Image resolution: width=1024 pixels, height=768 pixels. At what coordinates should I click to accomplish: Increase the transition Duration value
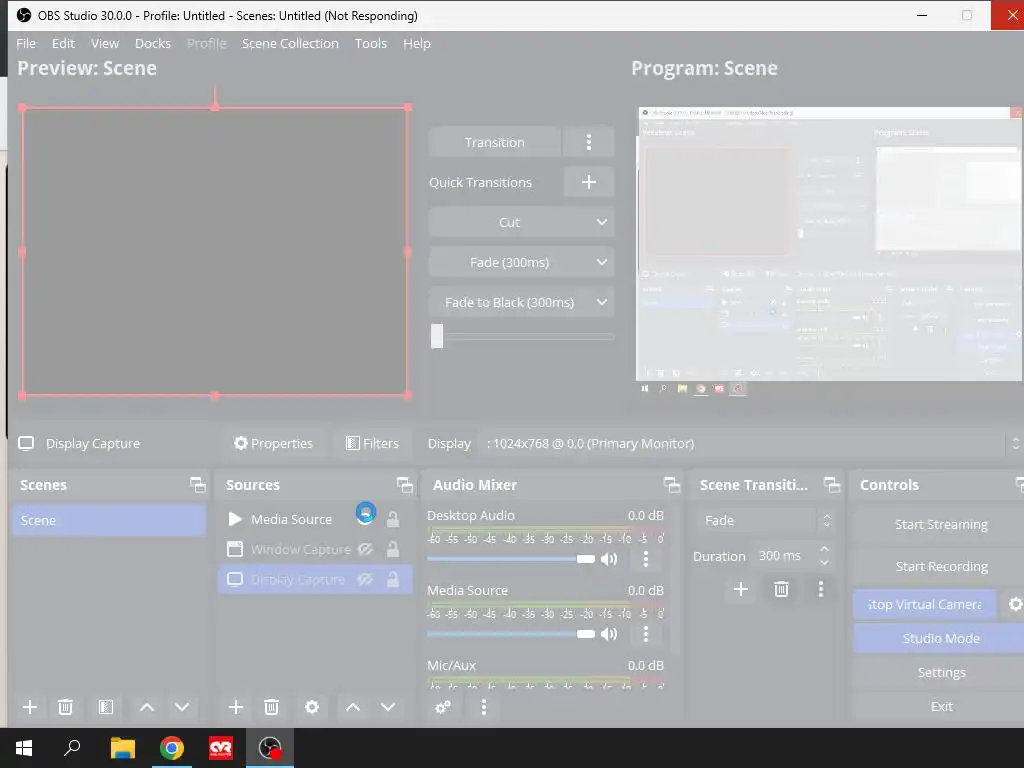[824, 550]
